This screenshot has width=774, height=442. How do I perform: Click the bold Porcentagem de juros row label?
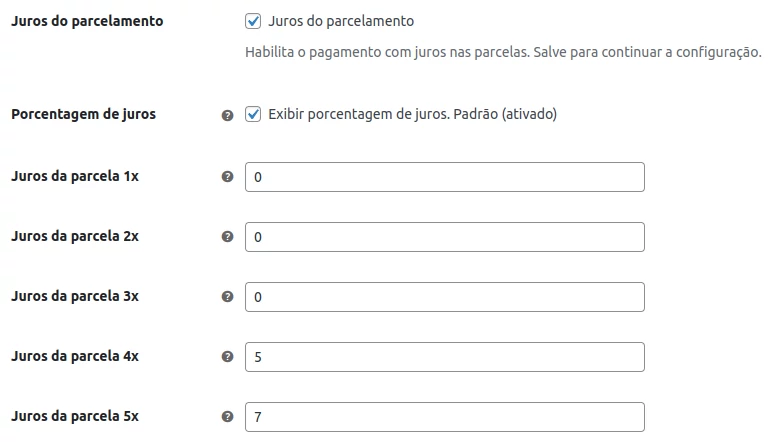point(83,114)
